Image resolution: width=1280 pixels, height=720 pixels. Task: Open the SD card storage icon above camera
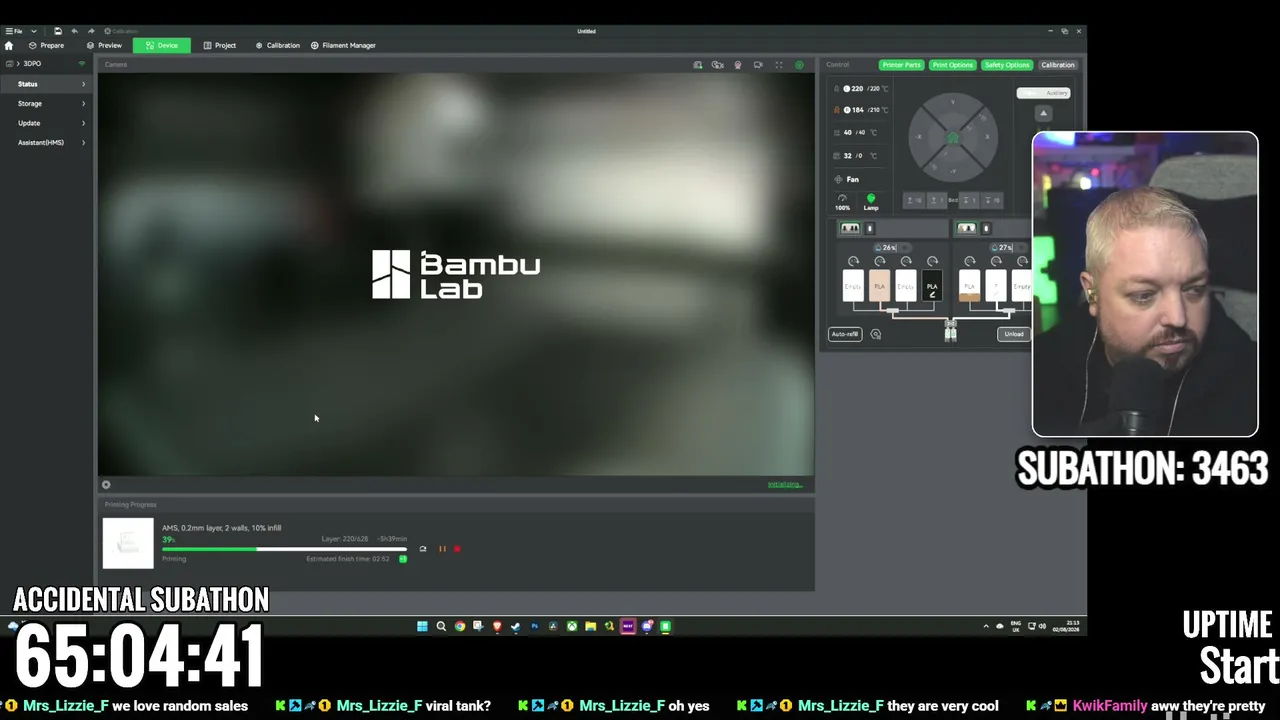pos(698,65)
